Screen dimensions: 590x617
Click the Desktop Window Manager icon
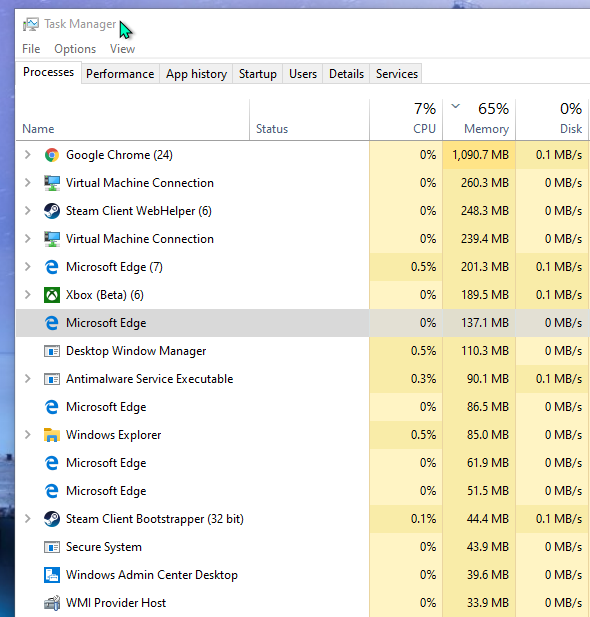click(52, 351)
